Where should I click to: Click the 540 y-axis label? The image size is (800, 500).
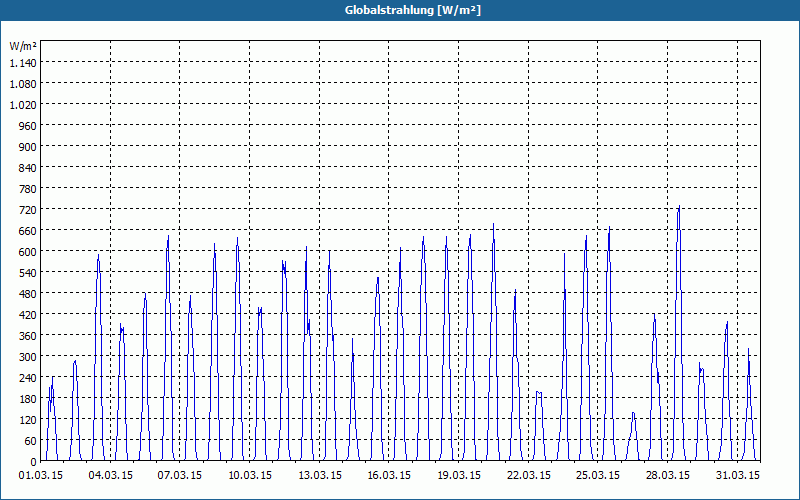pos(28,272)
